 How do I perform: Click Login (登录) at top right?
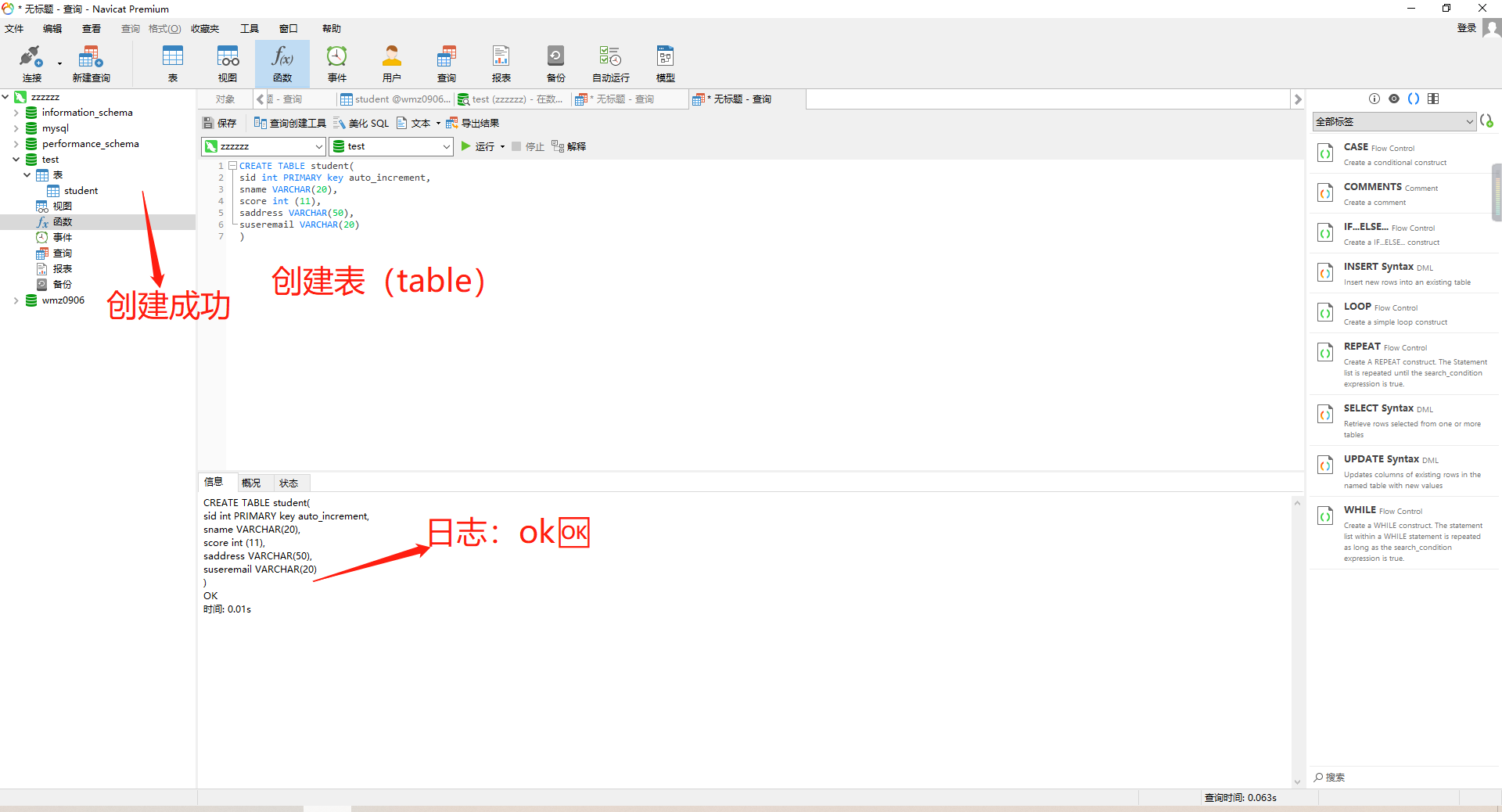coord(1467,28)
